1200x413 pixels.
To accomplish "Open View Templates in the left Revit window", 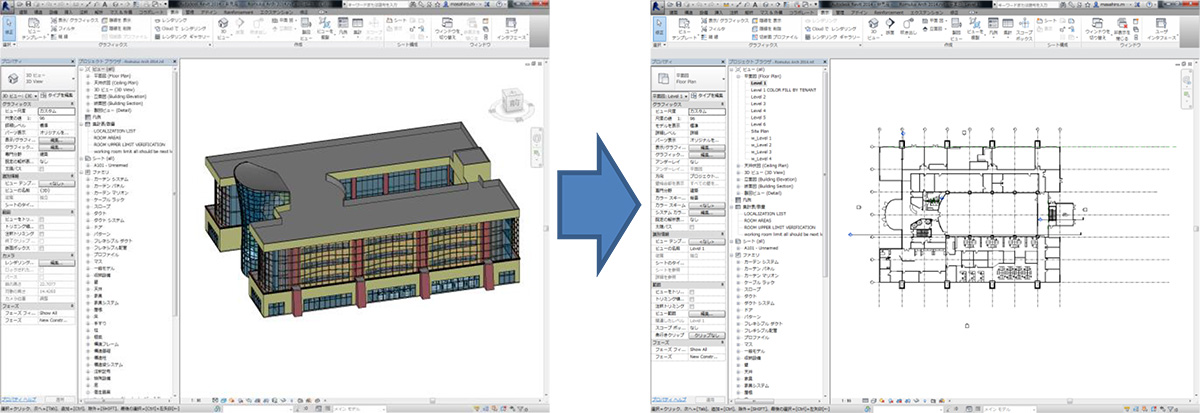I will pos(35,29).
